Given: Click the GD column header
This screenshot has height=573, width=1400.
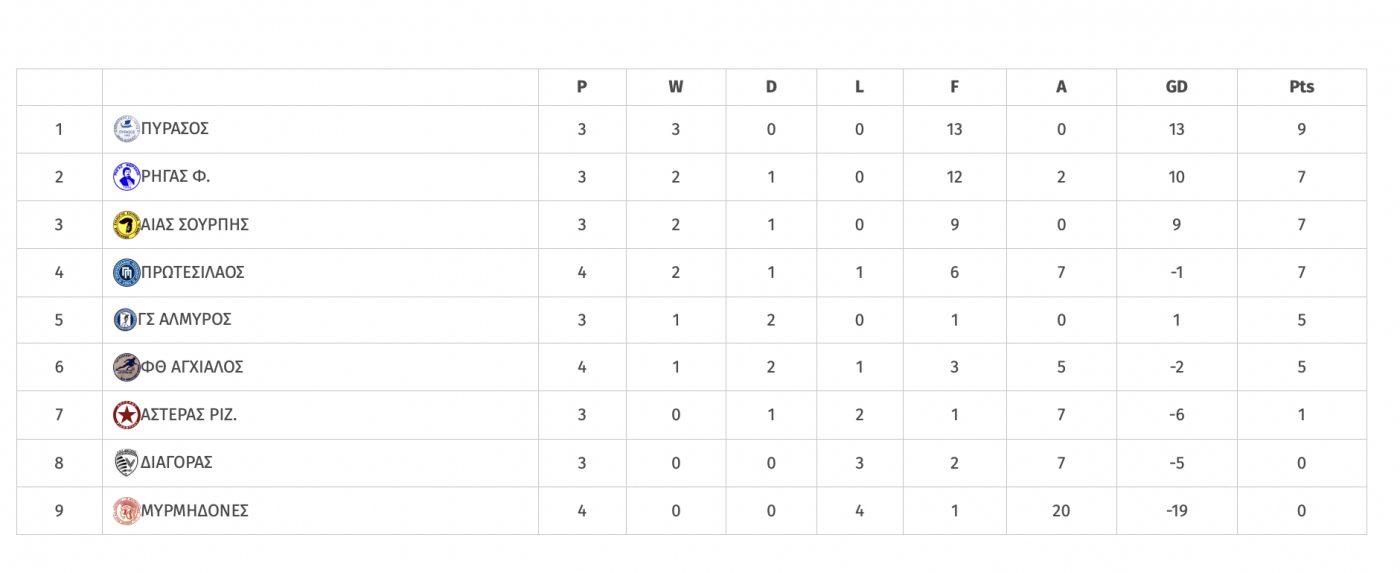Looking at the screenshot, I should [1176, 87].
